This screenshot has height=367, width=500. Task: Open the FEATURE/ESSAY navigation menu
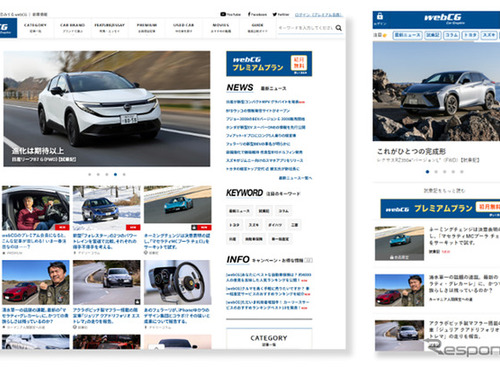coord(109,28)
